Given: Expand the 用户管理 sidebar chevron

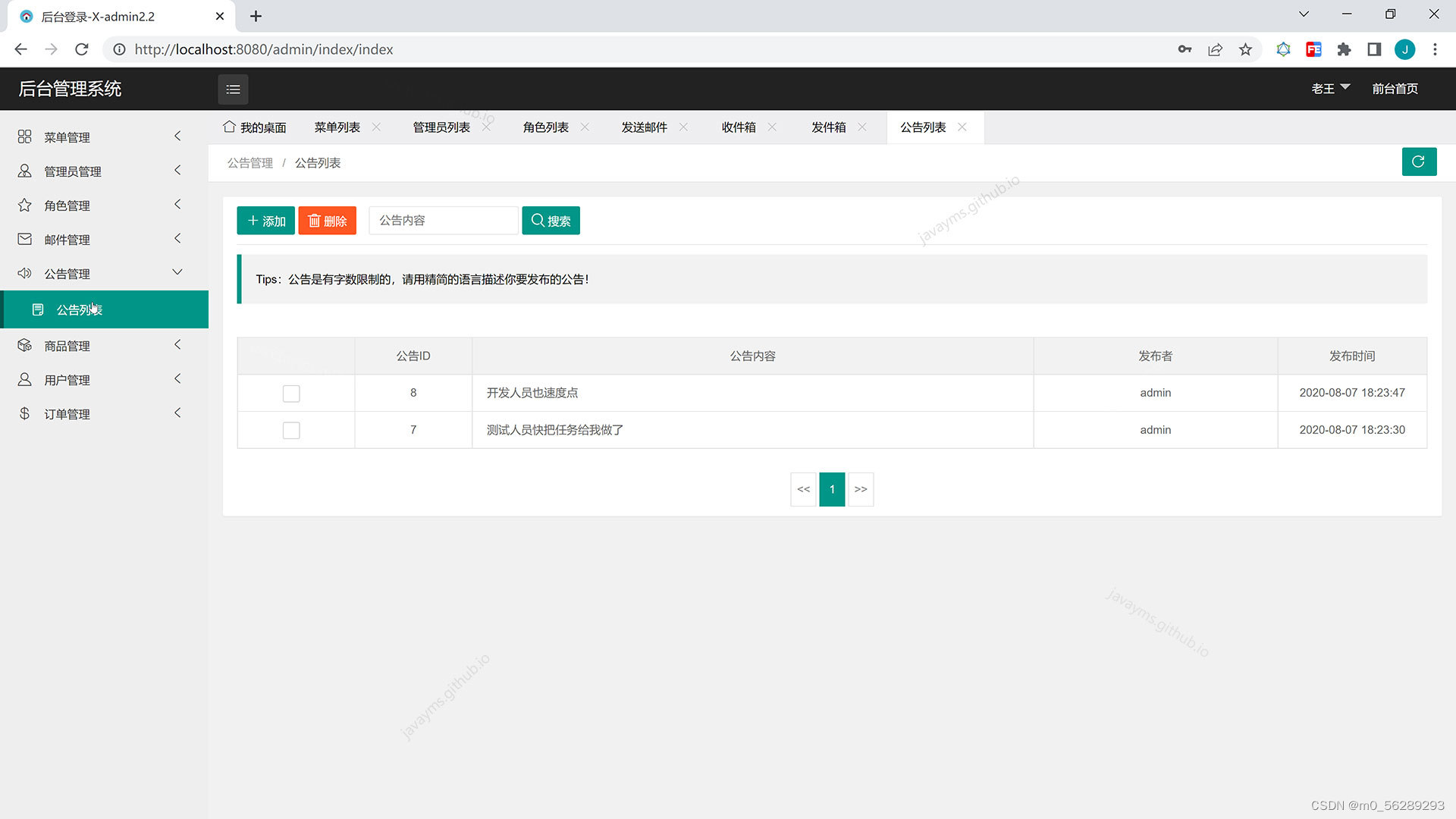Looking at the screenshot, I should point(177,378).
